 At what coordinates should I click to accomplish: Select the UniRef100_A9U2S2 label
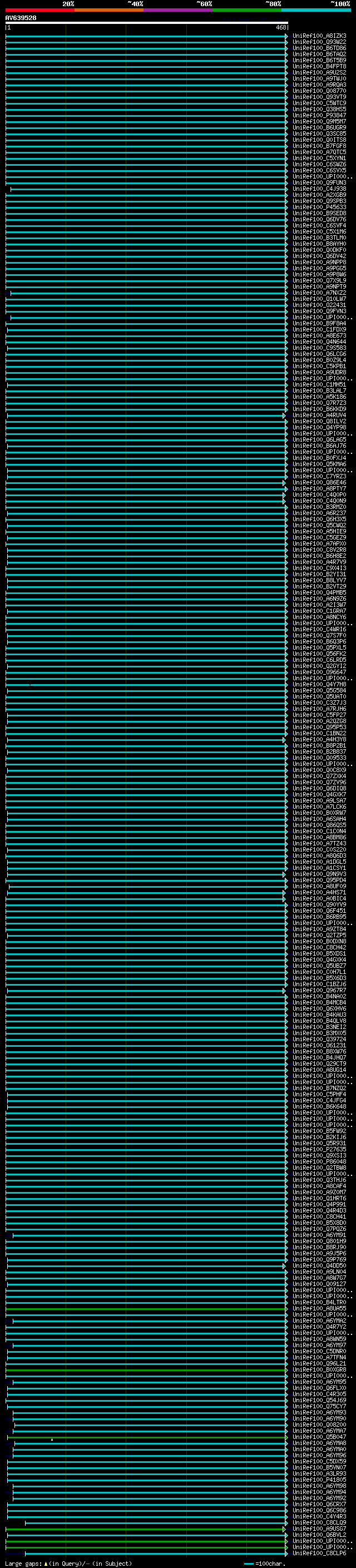[x=319, y=72]
